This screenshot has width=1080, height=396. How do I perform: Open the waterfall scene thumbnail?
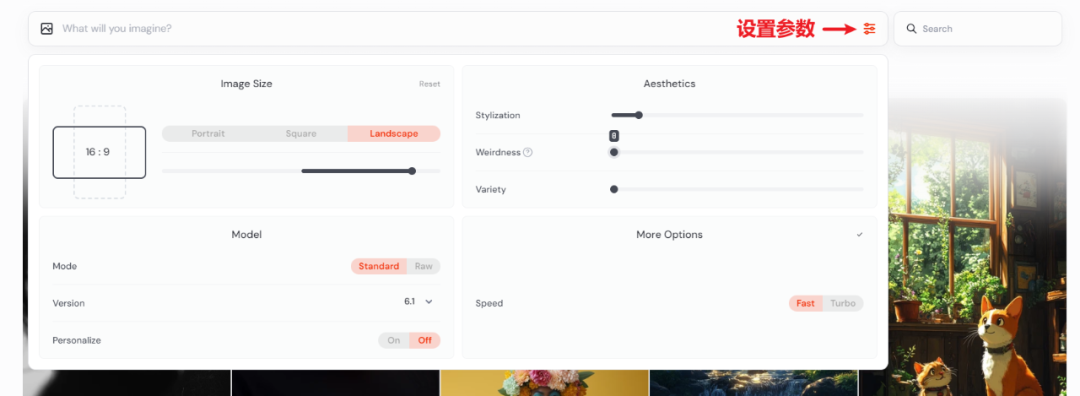point(754,383)
